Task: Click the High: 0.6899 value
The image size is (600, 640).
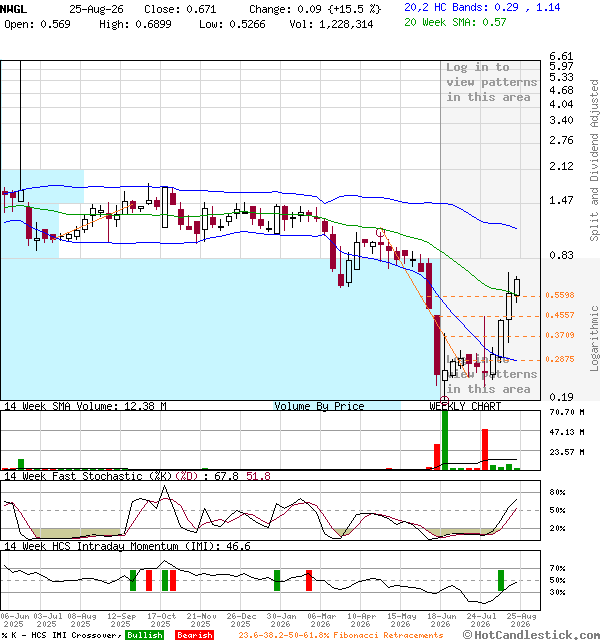Action: pyautogui.click(x=135, y=24)
